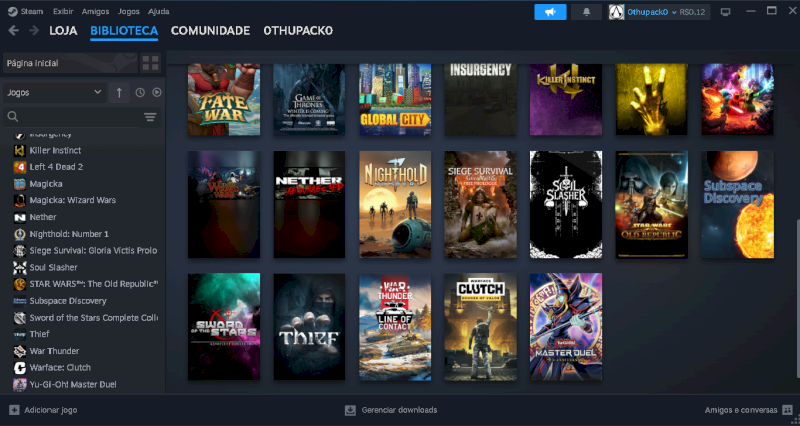This screenshot has height=426, width=800.
Task: Open the Master Duel cover art
Action: point(566,327)
